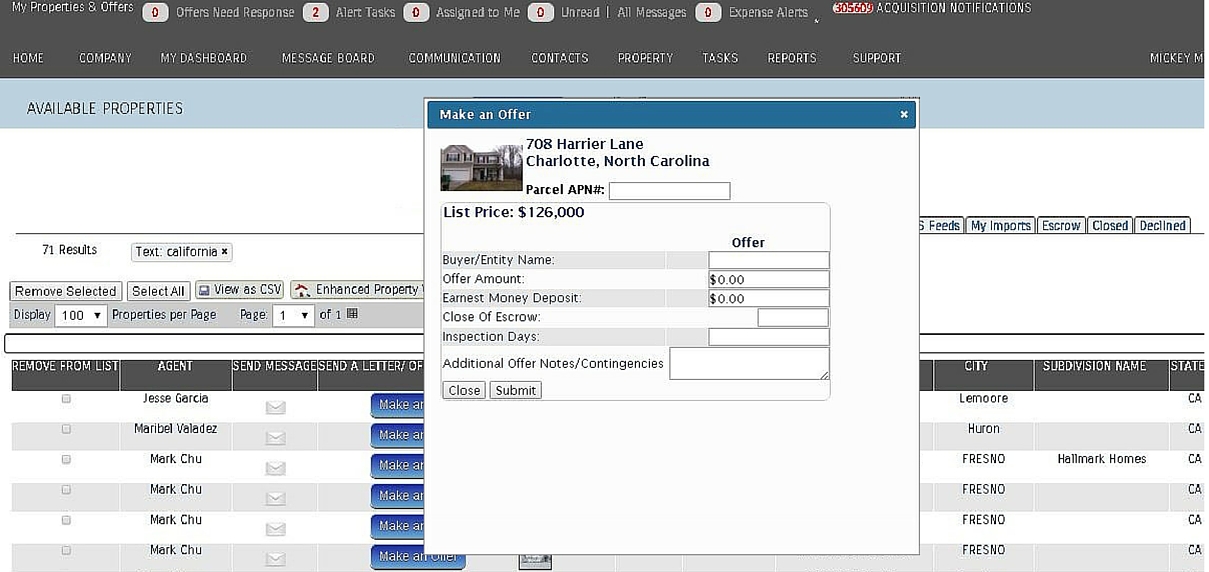Submit the offer form
The width and height of the screenshot is (1209, 572).
(x=515, y=390)
